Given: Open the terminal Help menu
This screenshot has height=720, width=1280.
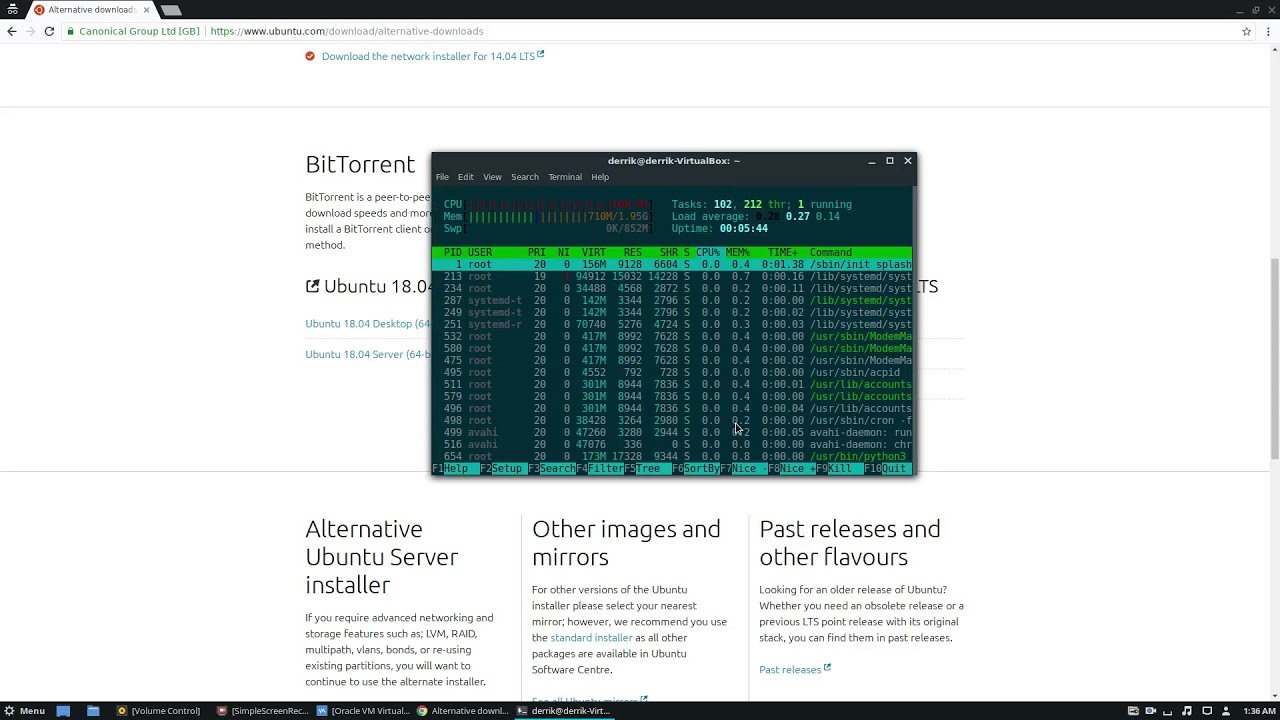Looking at the screenshot, I should point(600,177).
